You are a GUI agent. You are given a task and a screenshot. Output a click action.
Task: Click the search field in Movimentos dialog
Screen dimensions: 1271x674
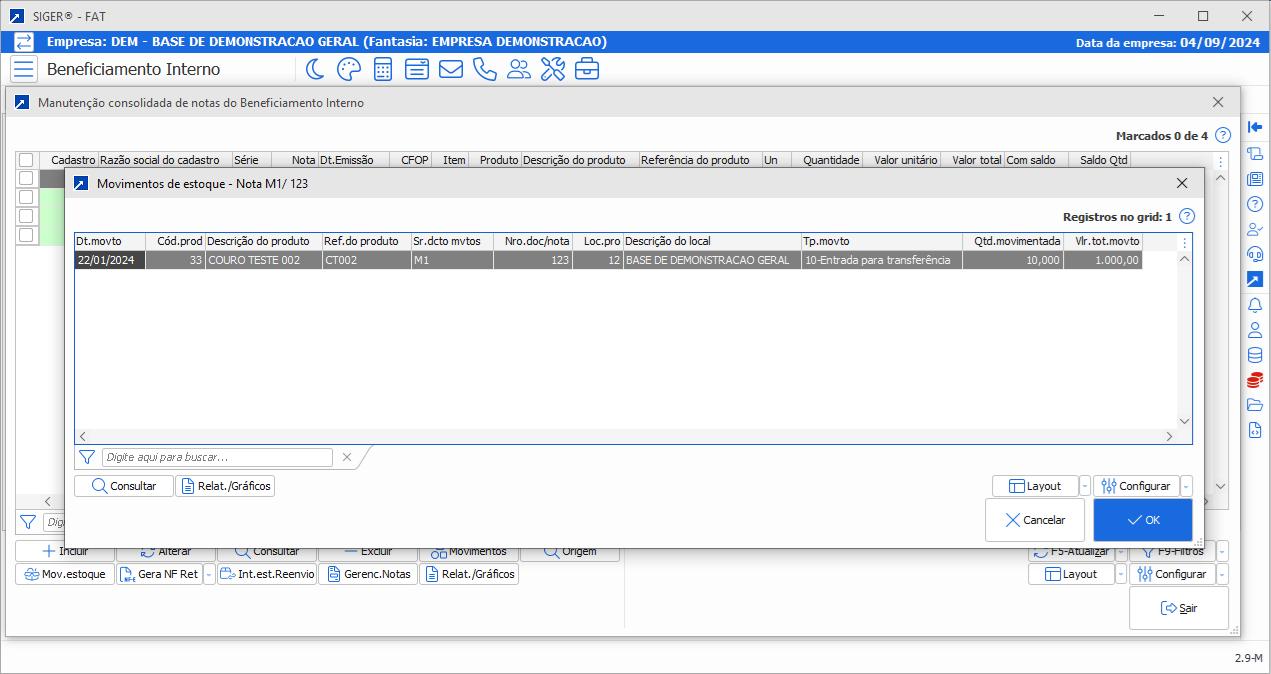pyautogui.click(x=217, y=457)
